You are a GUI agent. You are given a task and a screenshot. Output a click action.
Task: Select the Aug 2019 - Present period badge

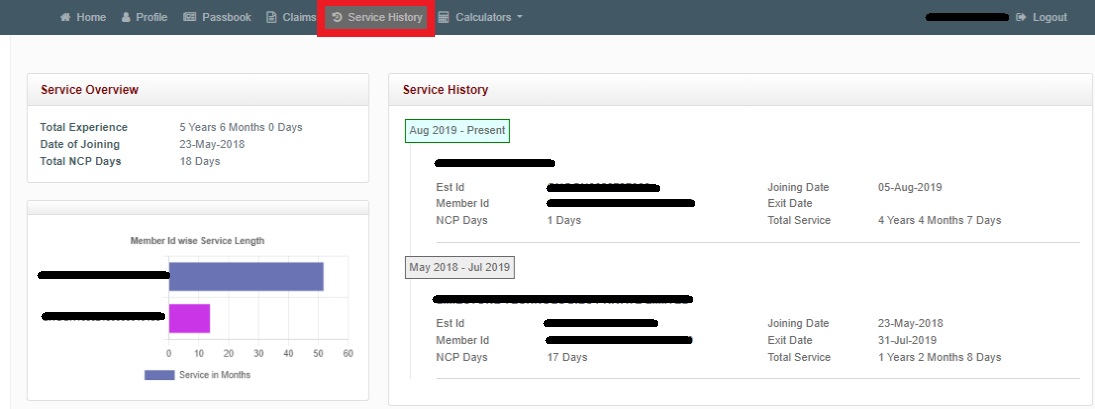tap(457, 131)
